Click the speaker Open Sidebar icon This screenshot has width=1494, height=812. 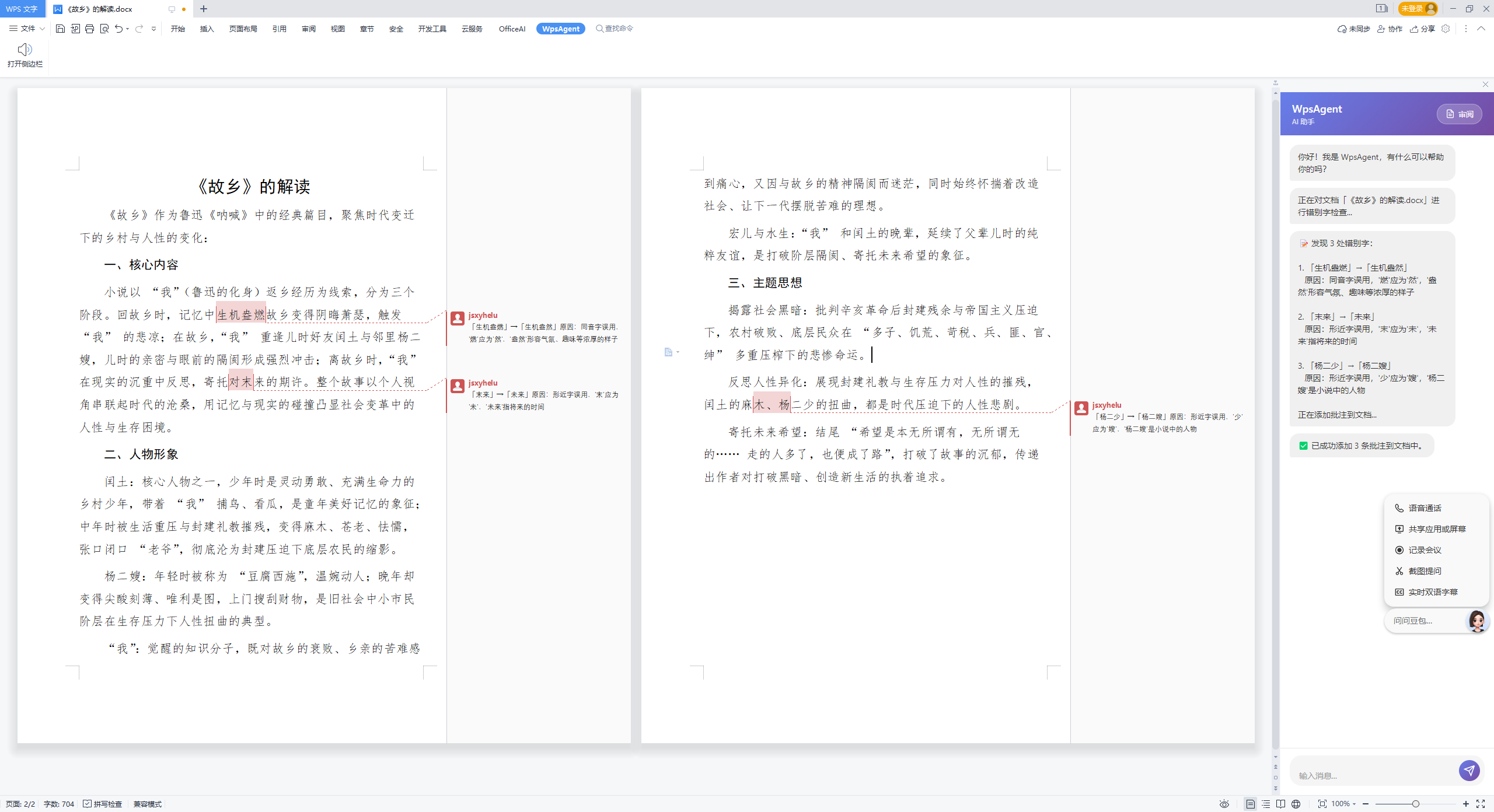click(x=25, y=50)
